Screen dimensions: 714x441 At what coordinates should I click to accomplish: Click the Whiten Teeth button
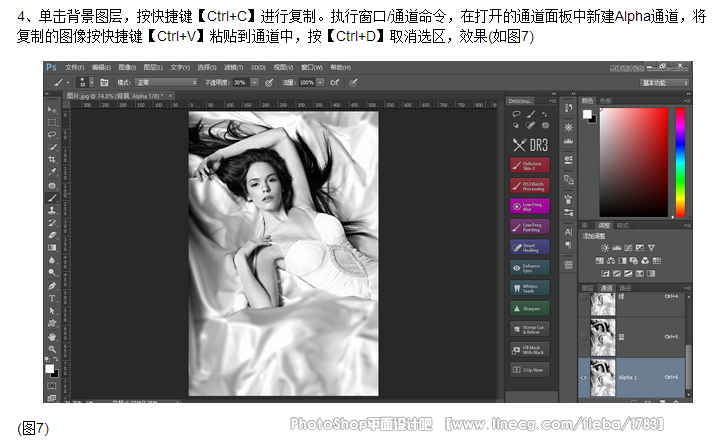530,288
